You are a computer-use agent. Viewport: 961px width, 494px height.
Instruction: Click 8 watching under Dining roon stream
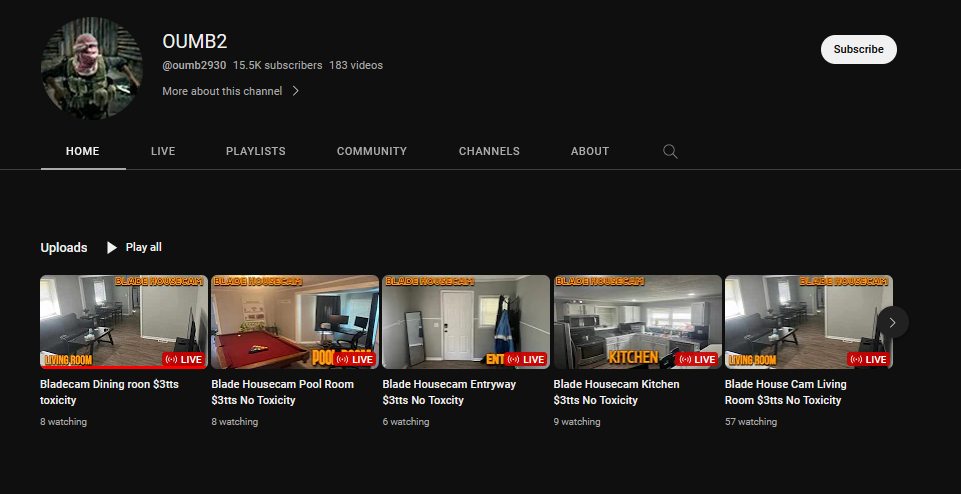click(64, 422)
